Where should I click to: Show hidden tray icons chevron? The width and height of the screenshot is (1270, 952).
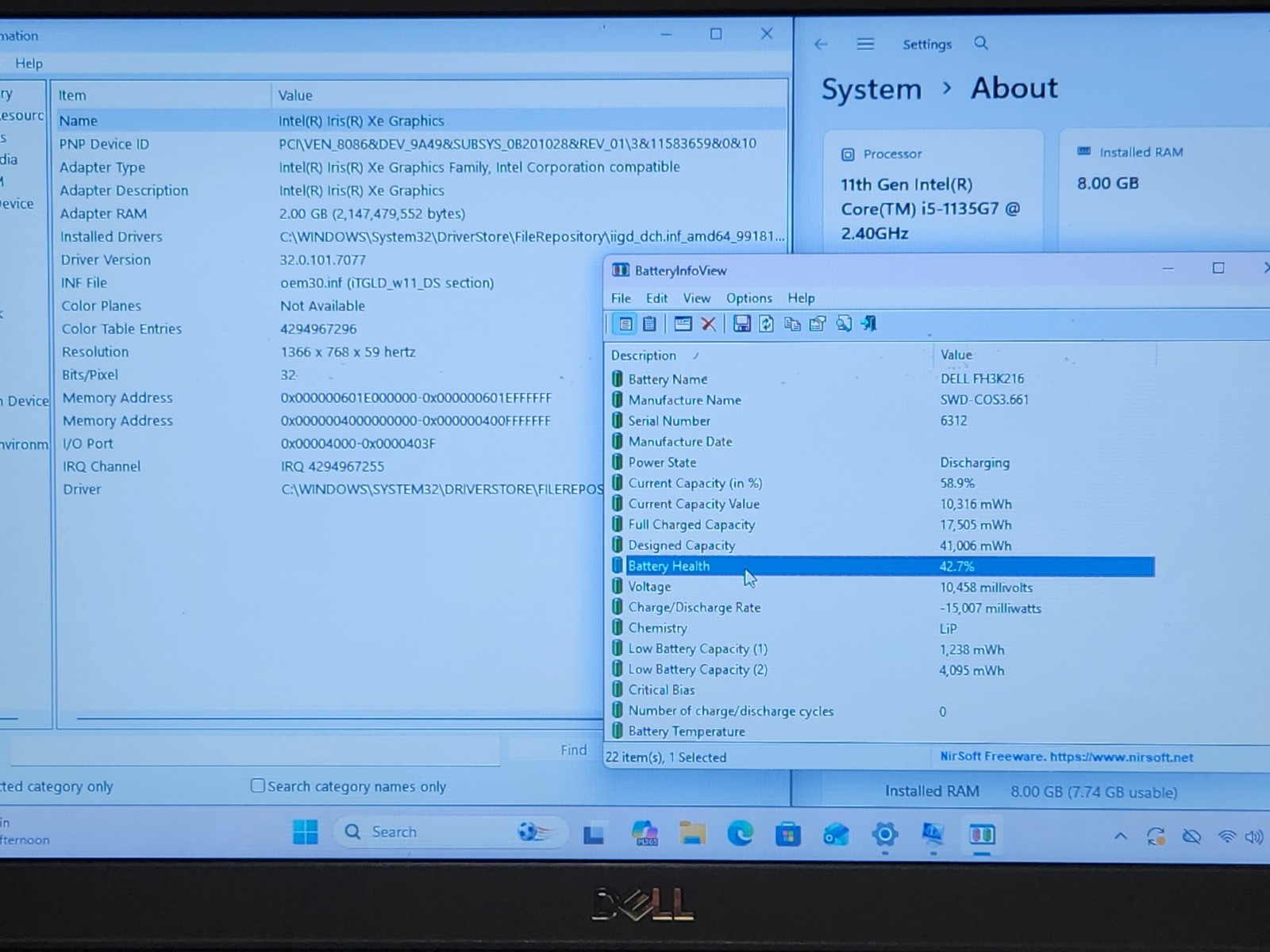1120,835
